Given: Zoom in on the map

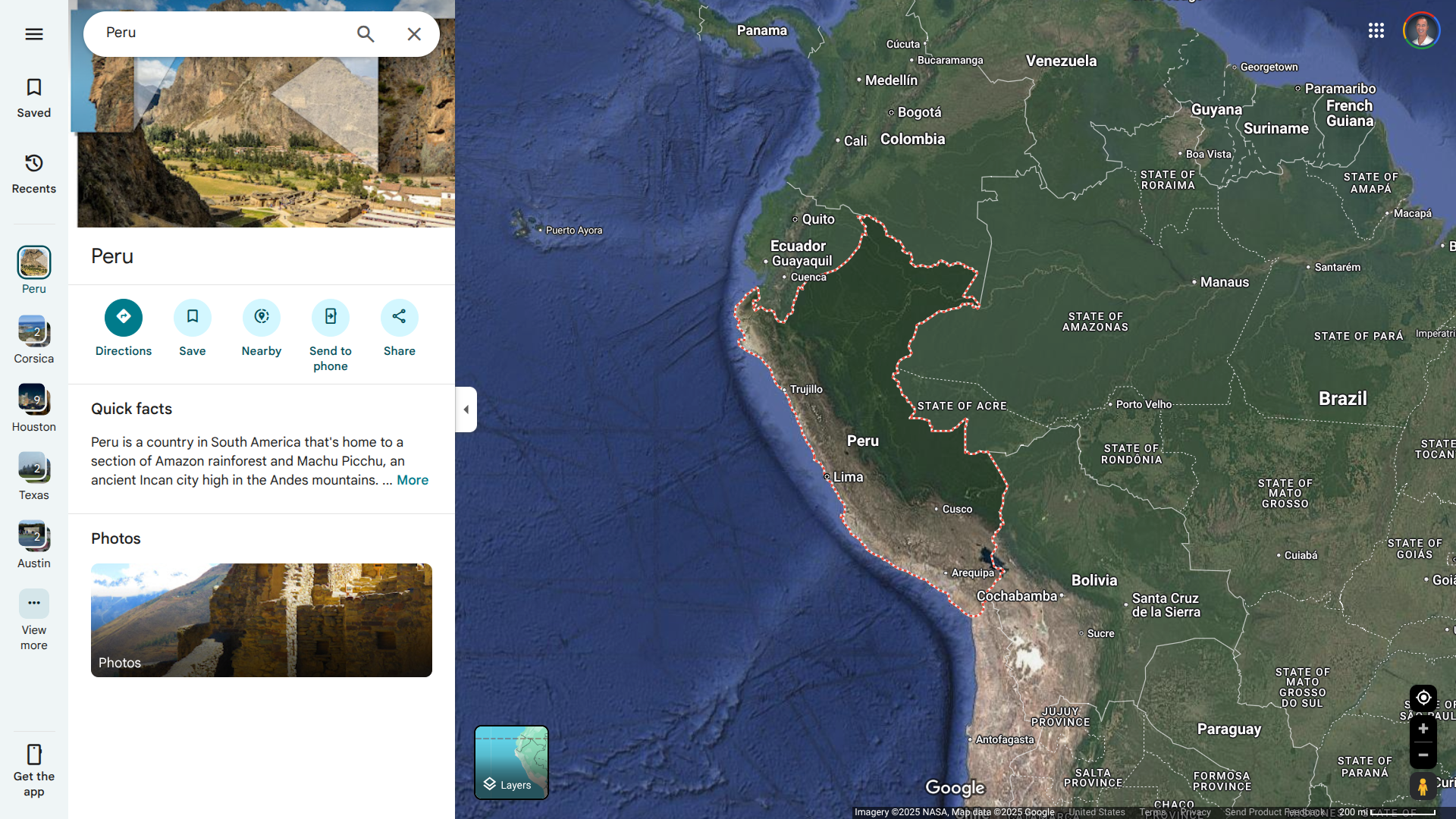Looking at the screenshot, I should (1423, 729).
